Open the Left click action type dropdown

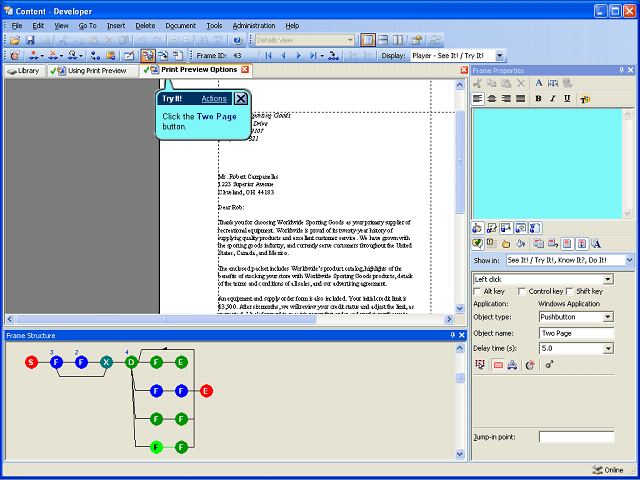[x=608, y=280]
